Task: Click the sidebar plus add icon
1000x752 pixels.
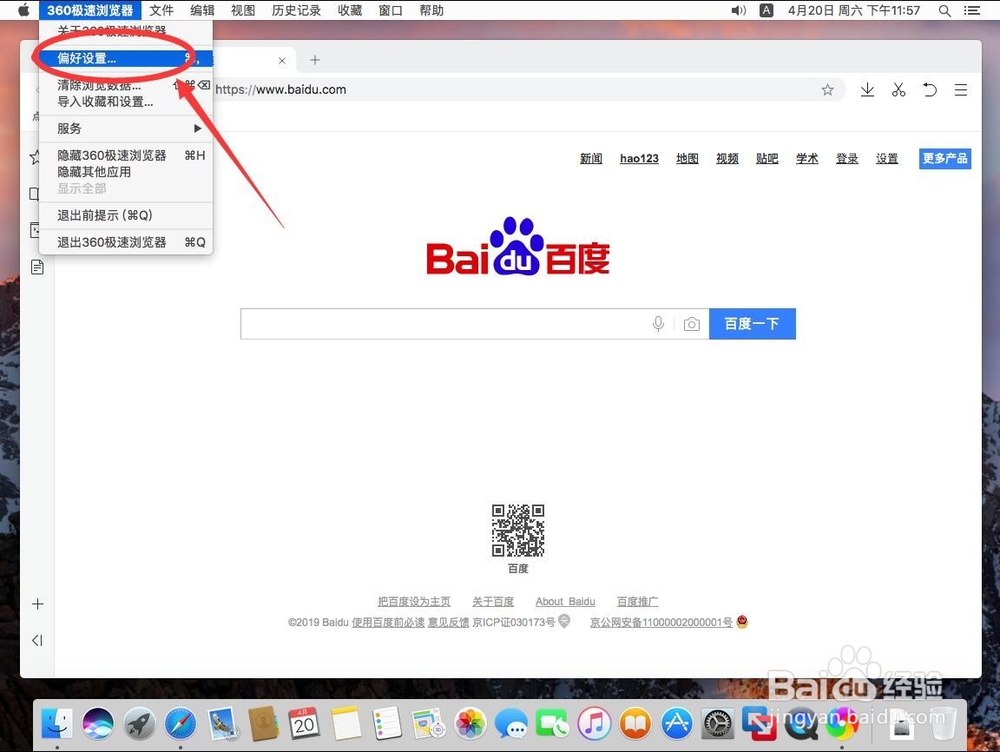Action: [38, 604]
